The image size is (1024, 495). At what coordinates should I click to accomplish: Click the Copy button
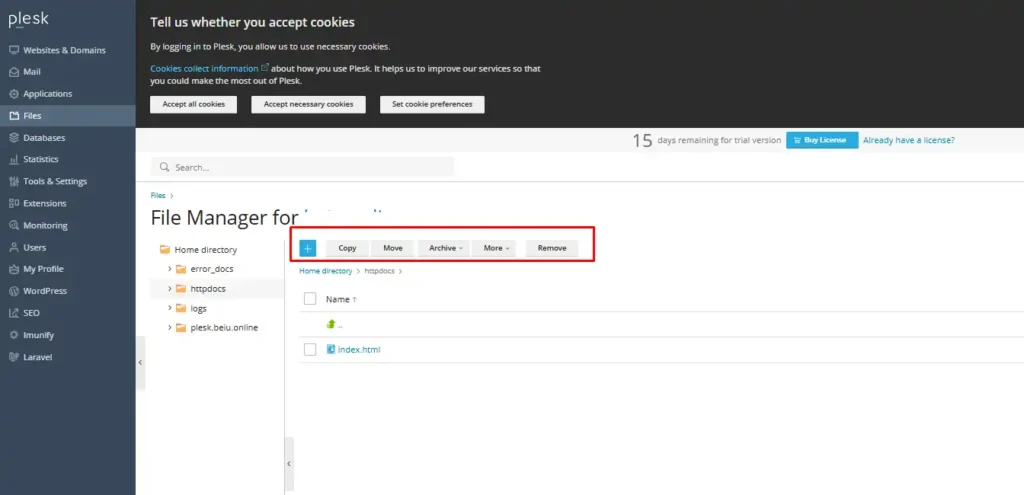[347, 248]
